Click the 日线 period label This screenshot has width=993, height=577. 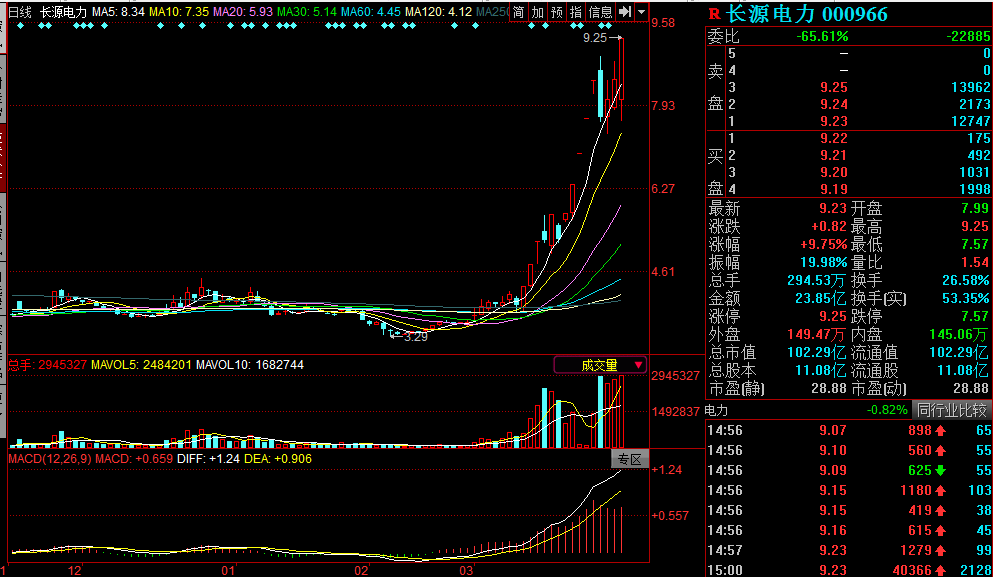pyautogui.click(x=20, y=12)
